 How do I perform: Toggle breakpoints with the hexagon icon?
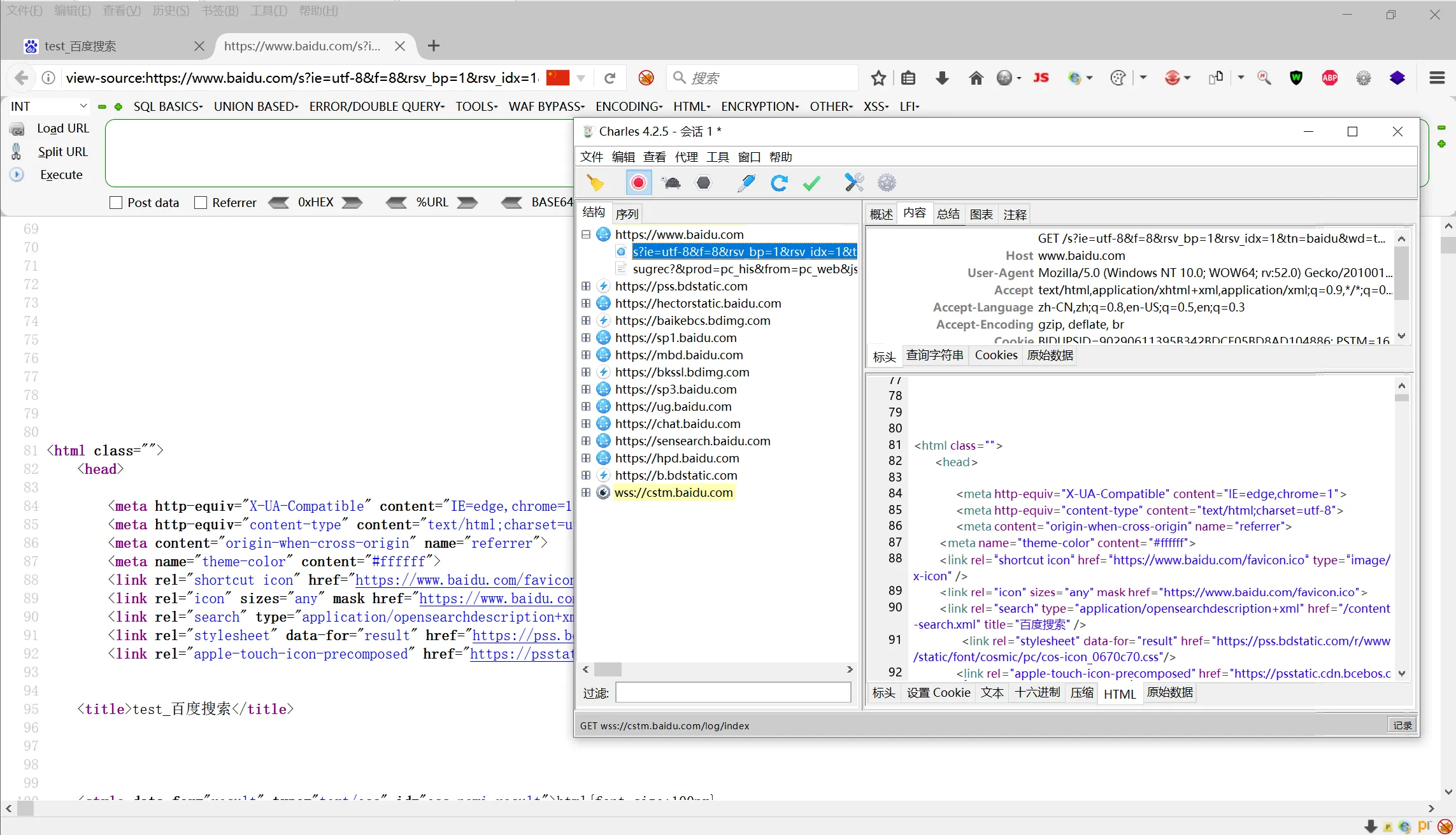point(704,183)
